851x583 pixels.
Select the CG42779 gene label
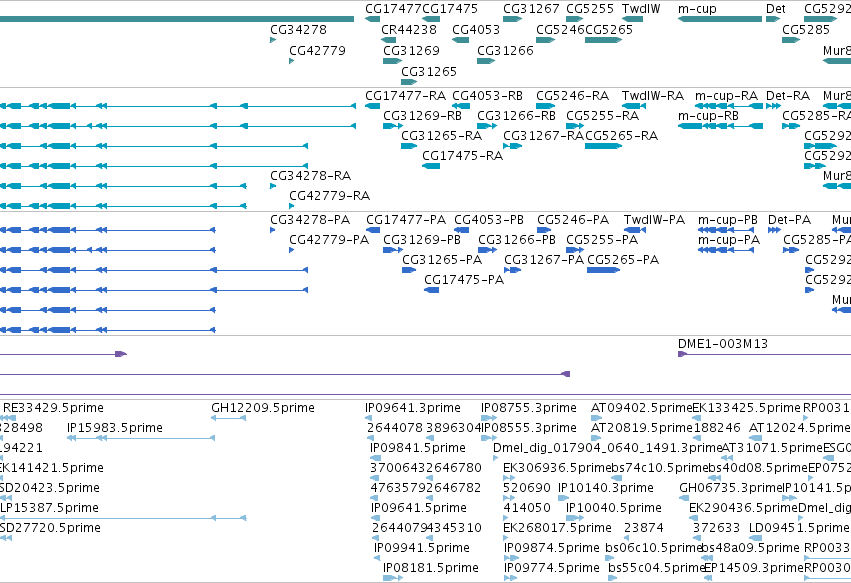point(317,50)
